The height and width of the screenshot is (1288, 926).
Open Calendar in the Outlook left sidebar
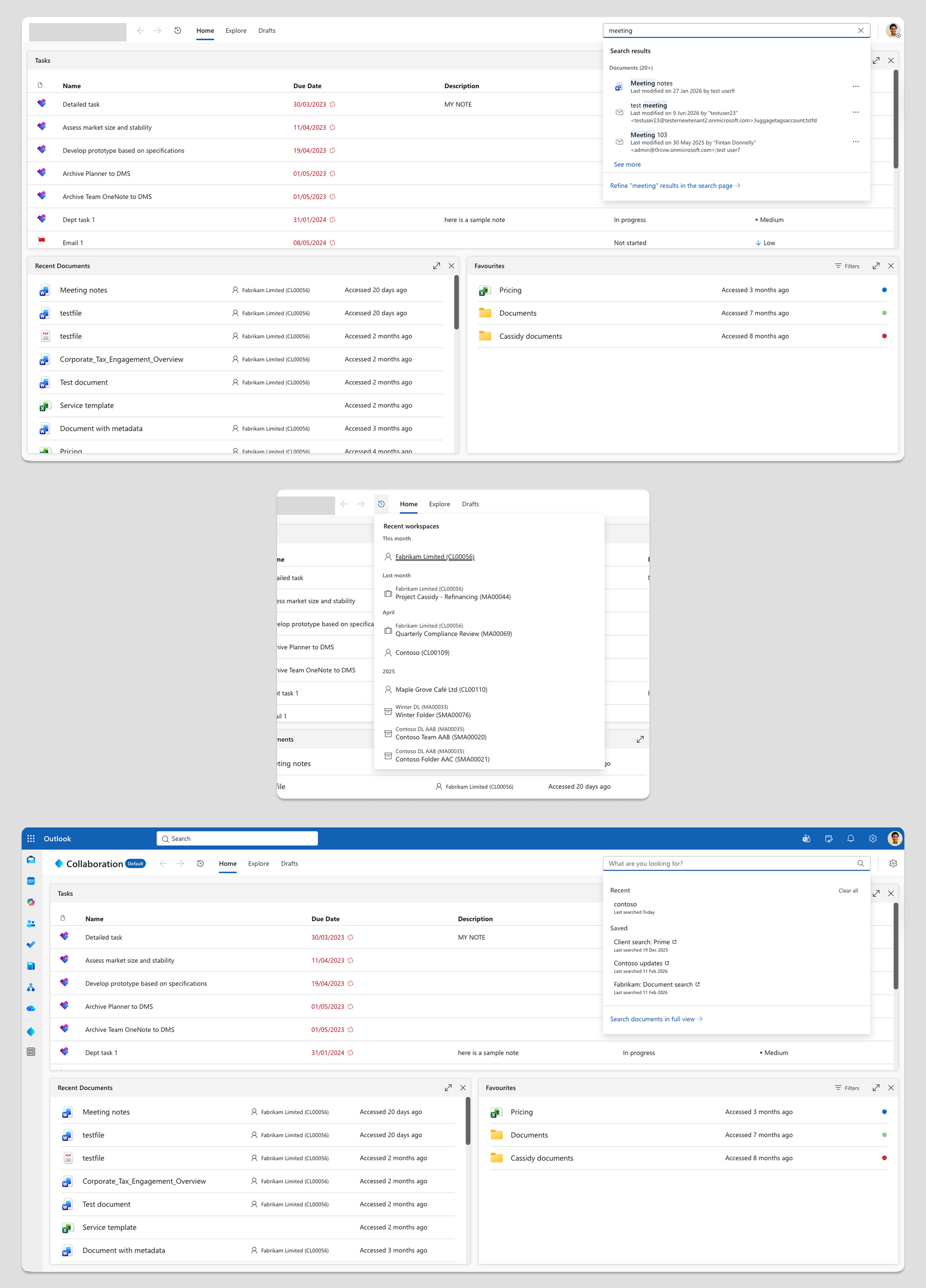click(x=31, y=881)
